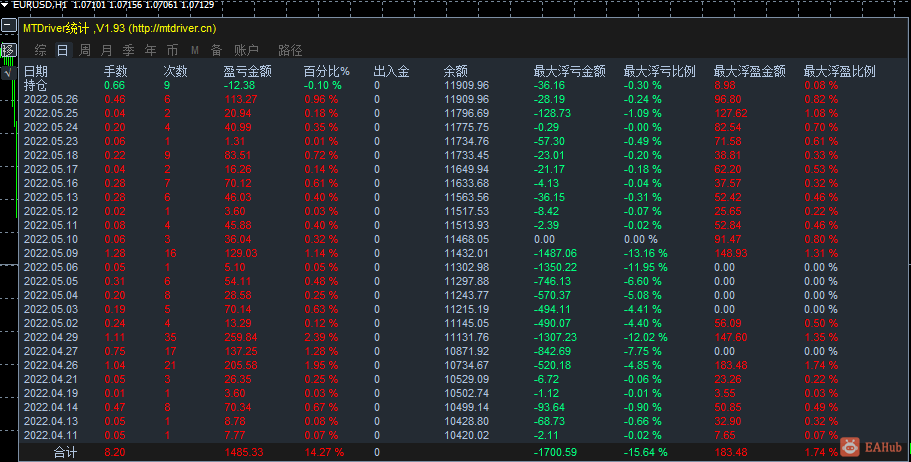Select the 2022.04.11 date row

pyautogui.click(x=51, y=435)
